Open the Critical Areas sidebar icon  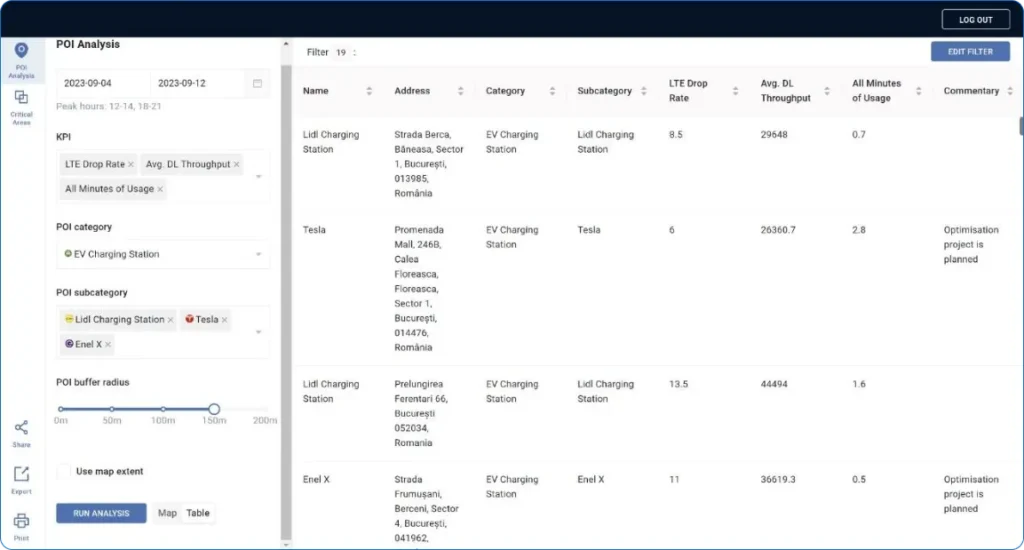point(21,103)
